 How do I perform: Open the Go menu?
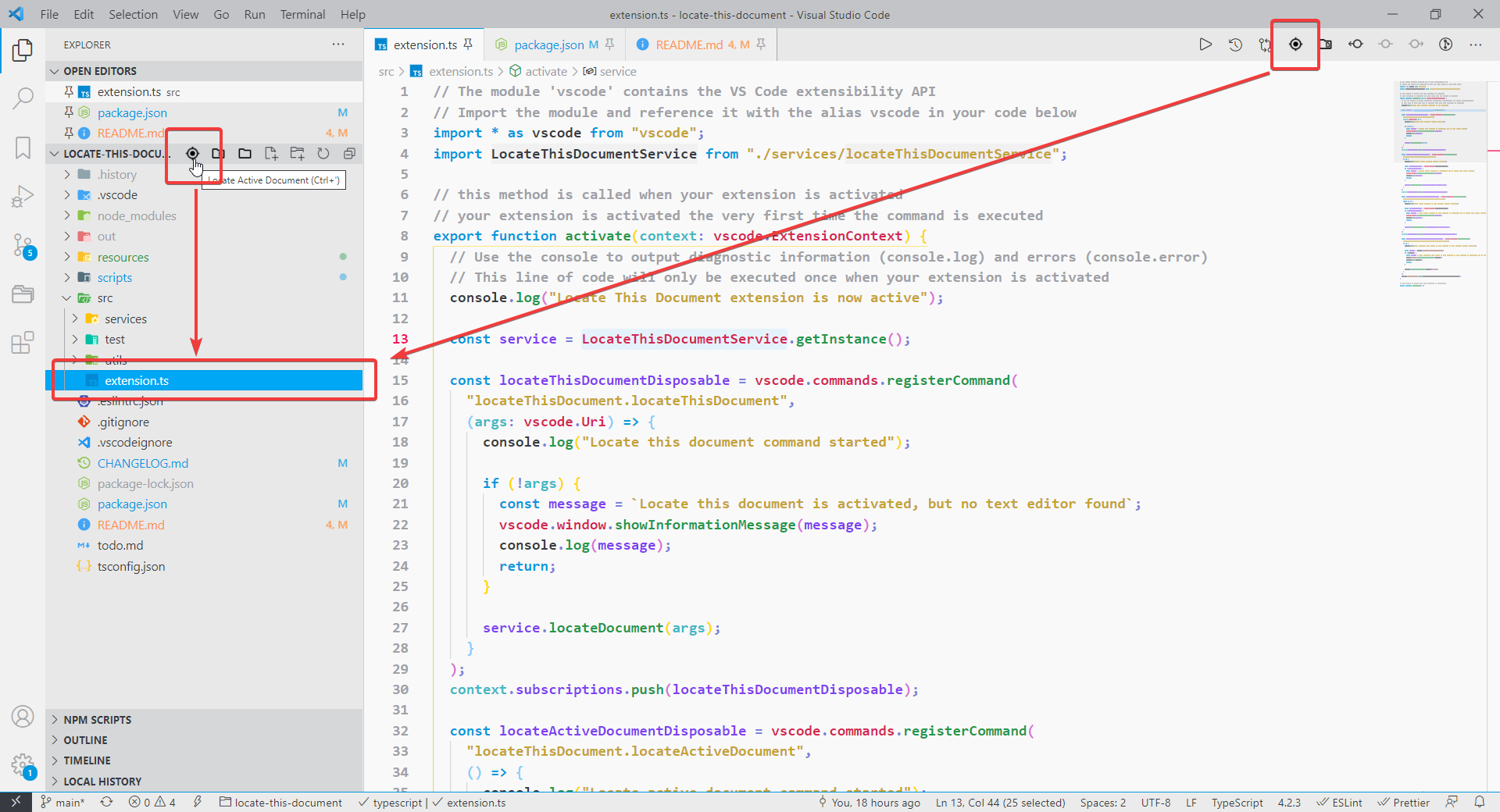pyautogui.click(x=221, y=14)
